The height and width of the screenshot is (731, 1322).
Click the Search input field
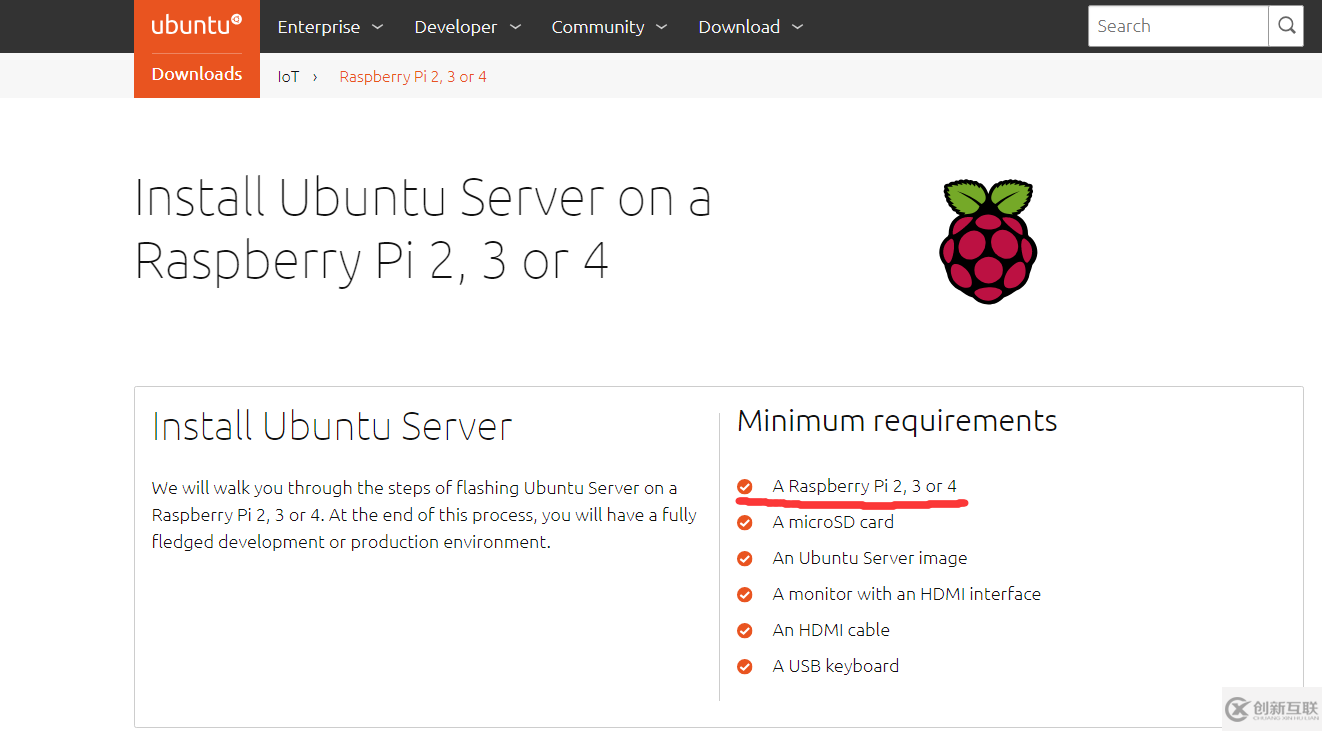tap(1178, 26)
